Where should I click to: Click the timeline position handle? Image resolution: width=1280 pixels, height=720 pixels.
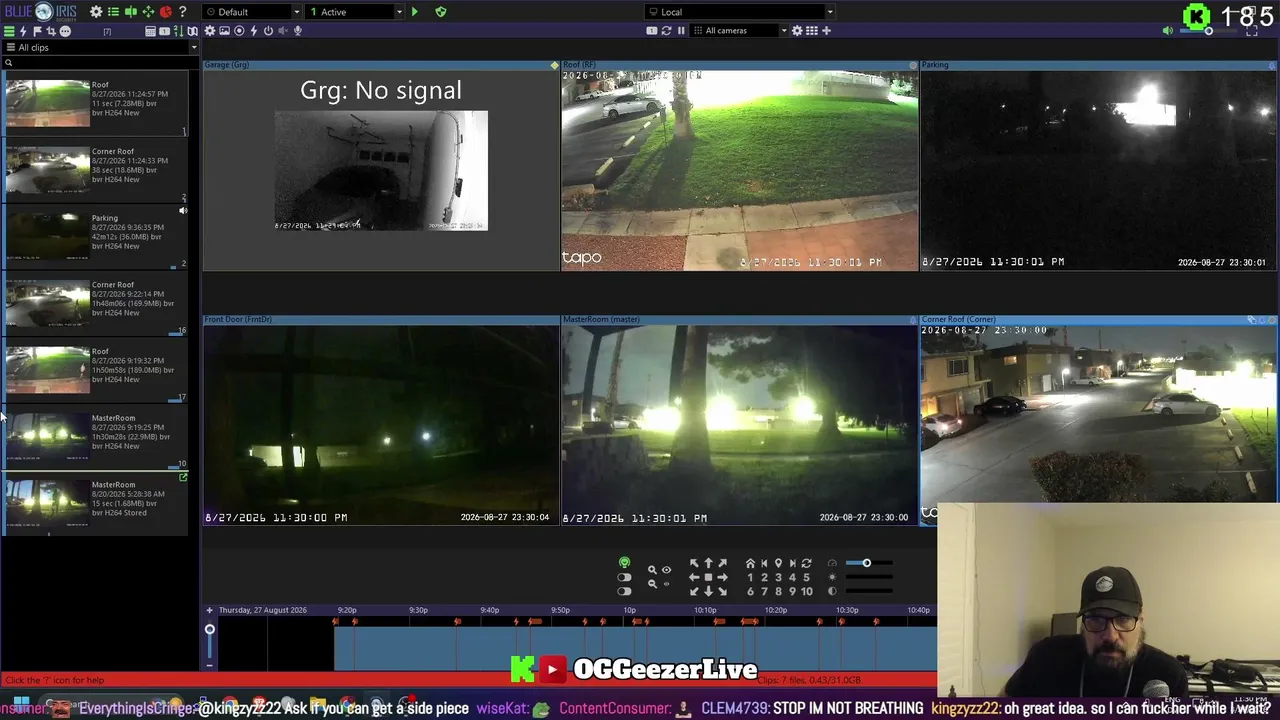pyautogui.click(x=209, y=629)
